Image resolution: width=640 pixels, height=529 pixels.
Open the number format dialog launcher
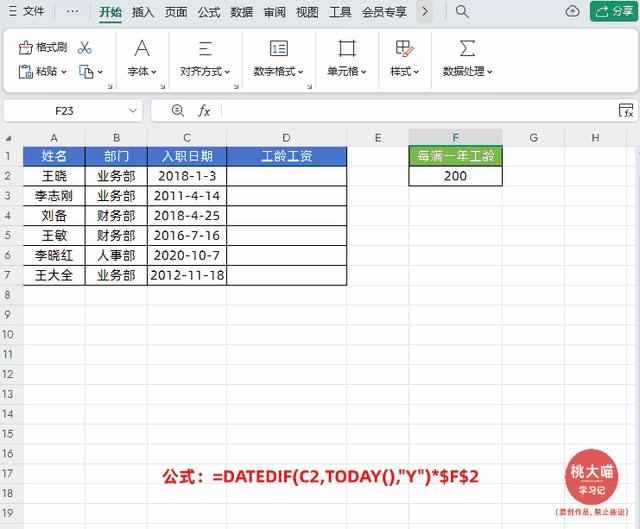click(309, 87)
